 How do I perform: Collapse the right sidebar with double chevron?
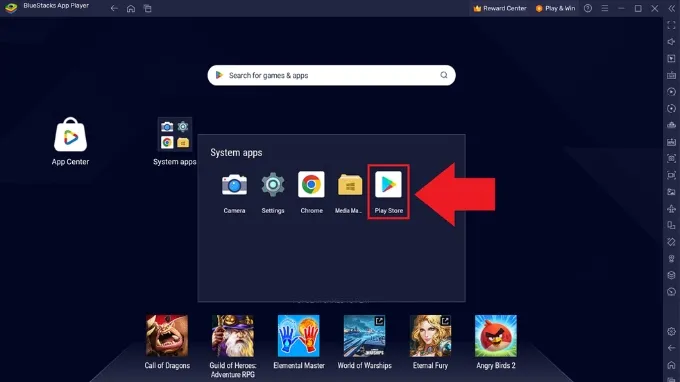click(671, 8)
